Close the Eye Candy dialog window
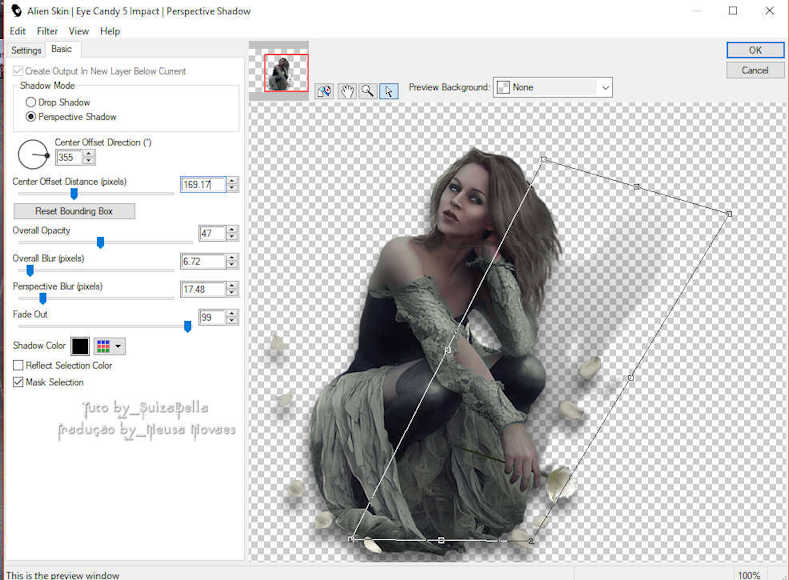Viewport: 789px width, 580px height. coord(769,11)
